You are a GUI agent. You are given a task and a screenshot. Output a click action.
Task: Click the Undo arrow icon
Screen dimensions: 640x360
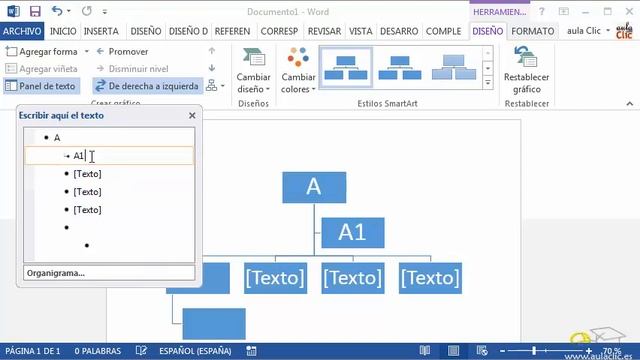click(57, 11)
